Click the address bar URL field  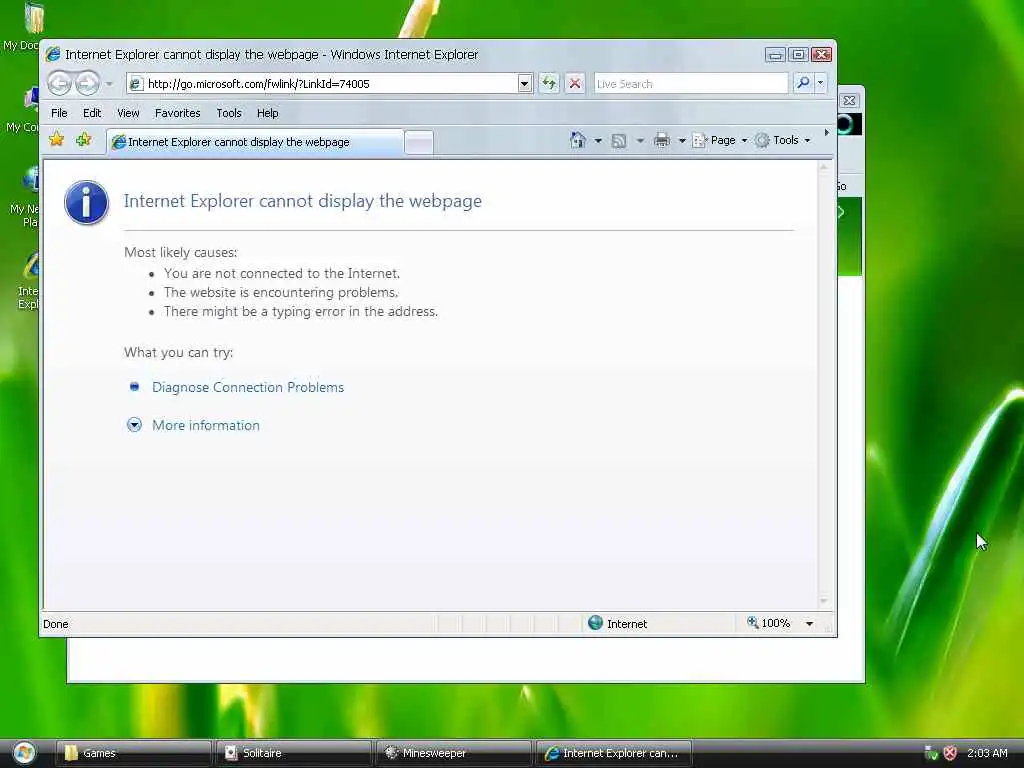[x=322, y=84]
